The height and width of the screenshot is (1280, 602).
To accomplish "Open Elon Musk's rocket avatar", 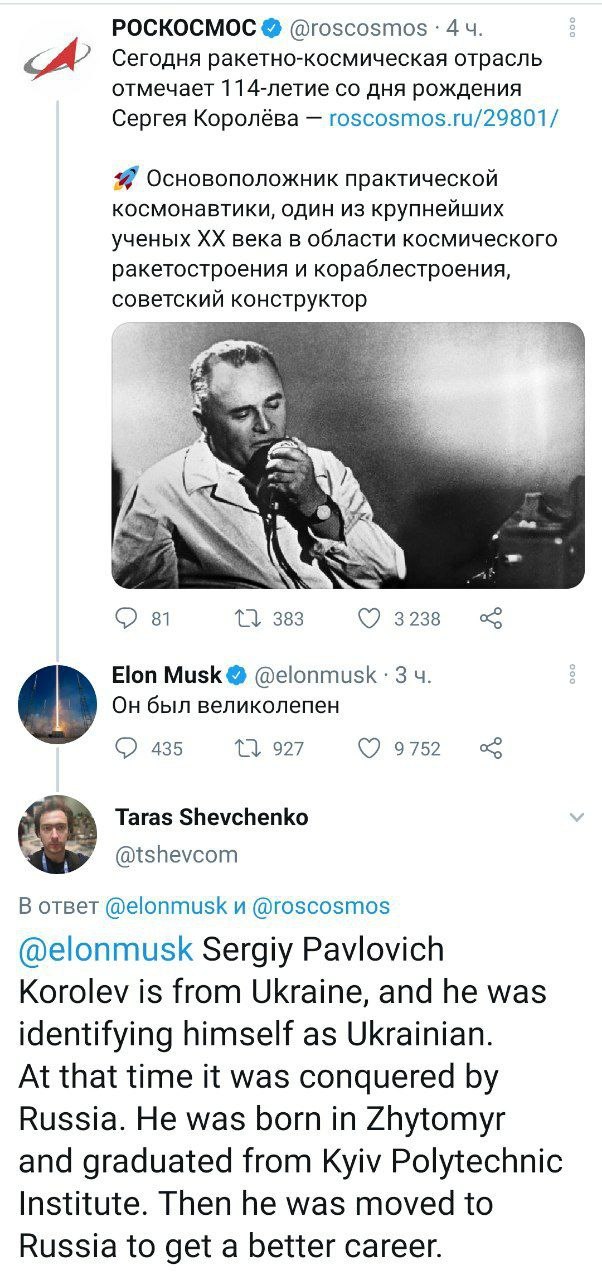I will coord(58,703).
